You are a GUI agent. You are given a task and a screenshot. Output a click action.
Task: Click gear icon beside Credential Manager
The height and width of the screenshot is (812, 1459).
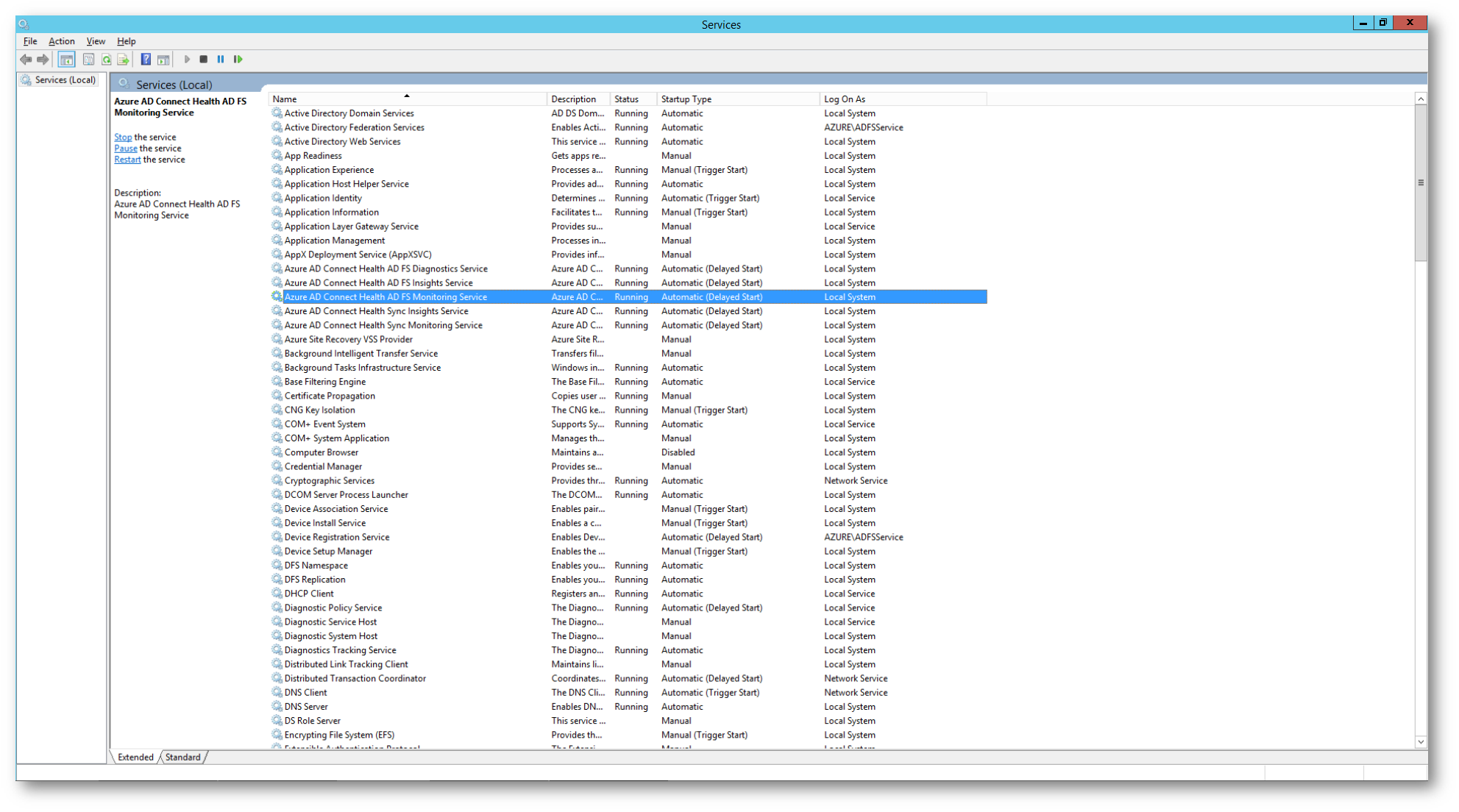click(277, 466)
